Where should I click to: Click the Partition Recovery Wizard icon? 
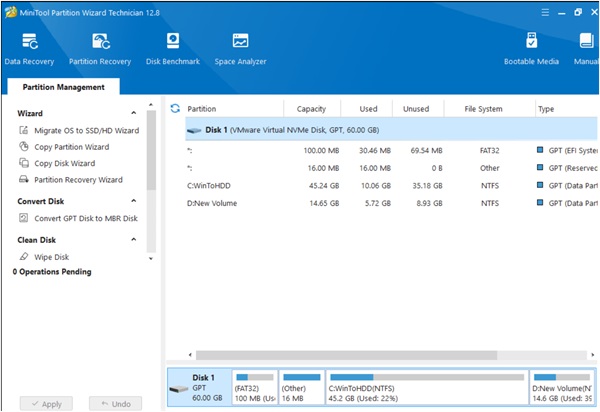[24, 179]
